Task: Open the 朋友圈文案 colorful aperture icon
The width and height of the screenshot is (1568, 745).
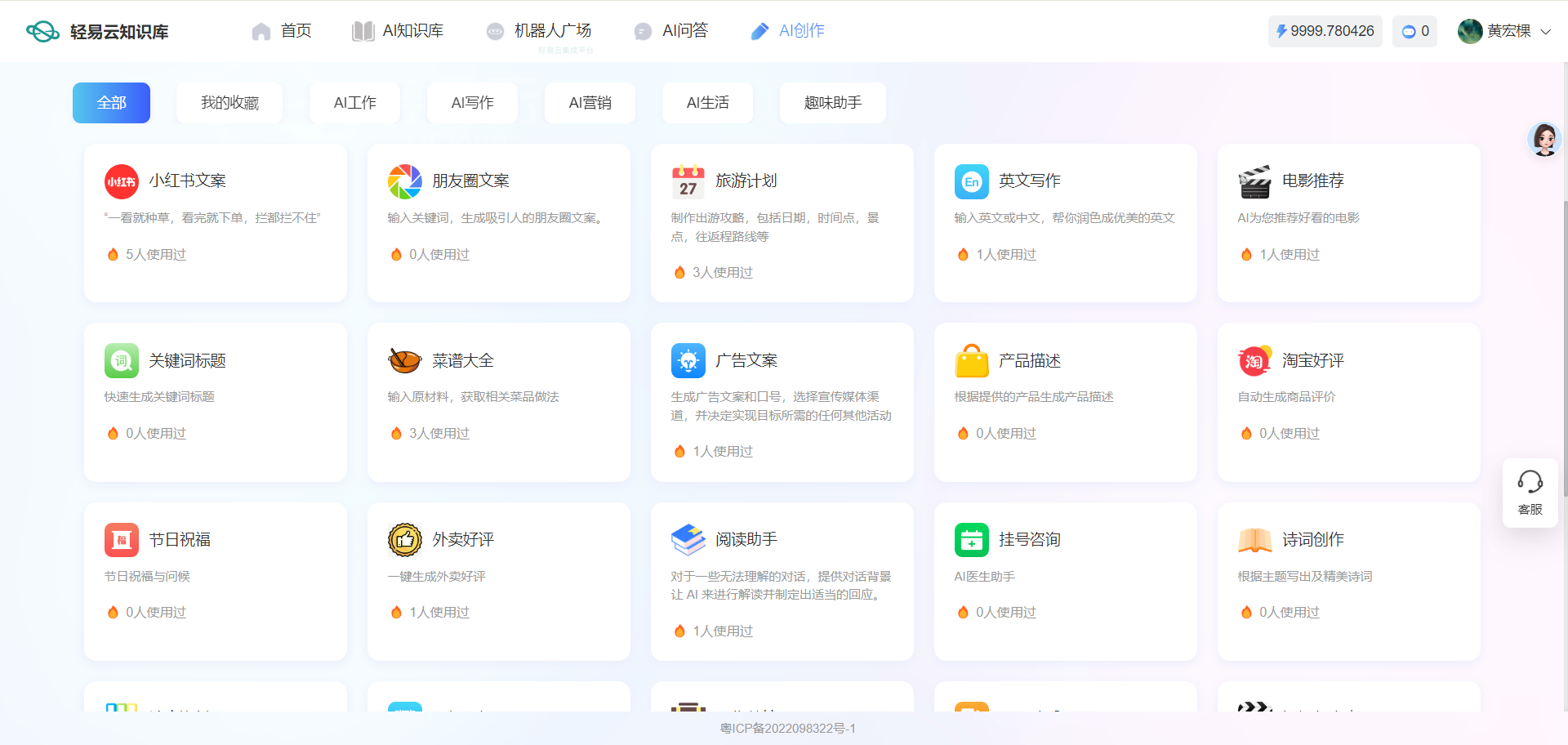Action: click(x=405, y=181)
